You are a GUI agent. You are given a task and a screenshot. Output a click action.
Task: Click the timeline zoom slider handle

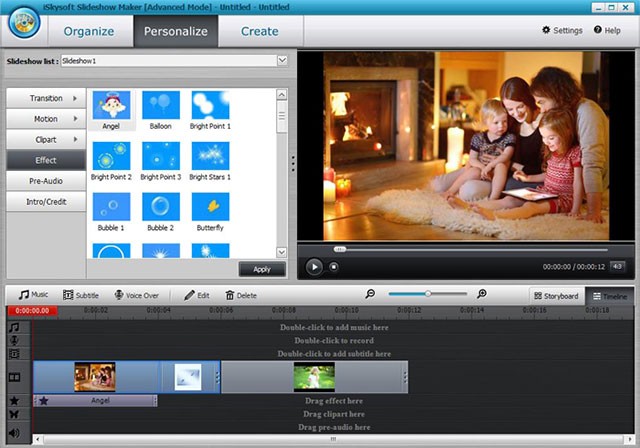tap(428, 293)
